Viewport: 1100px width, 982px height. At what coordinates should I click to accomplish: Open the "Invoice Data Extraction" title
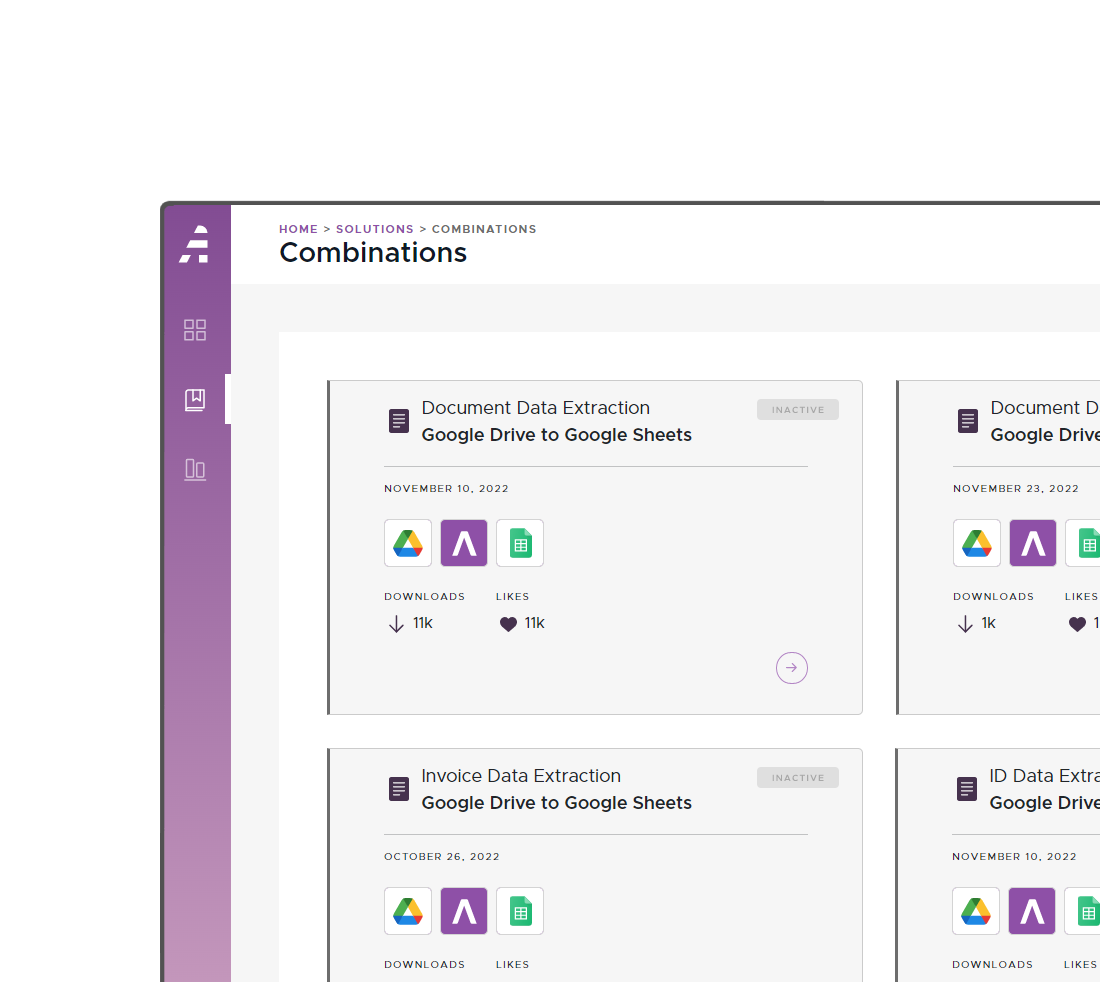pyautogui.click(x=521, y=776)
